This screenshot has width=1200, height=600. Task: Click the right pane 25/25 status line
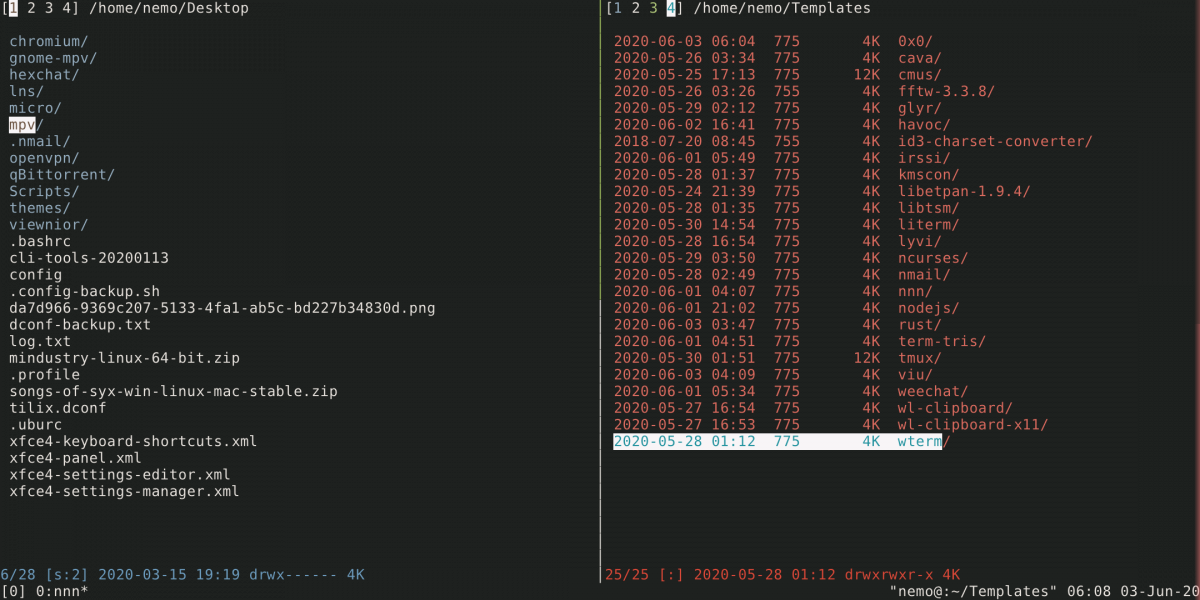click(x=782, y=574)
